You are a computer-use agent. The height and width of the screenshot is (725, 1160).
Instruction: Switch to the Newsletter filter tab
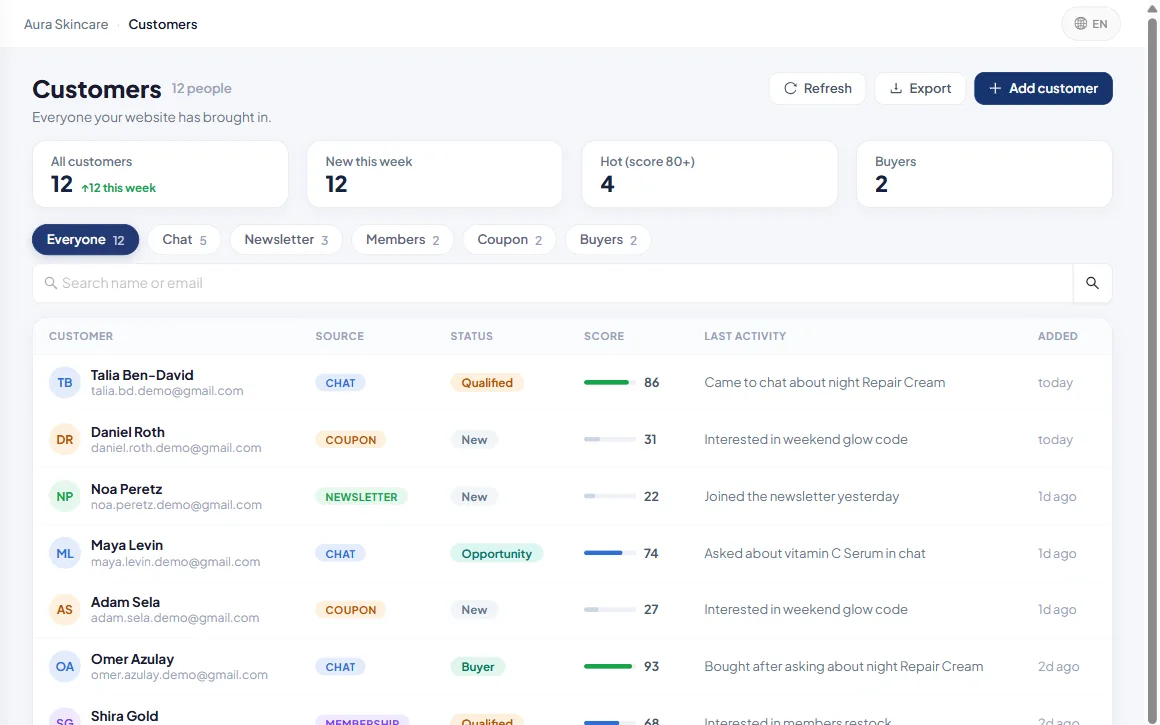286,240
